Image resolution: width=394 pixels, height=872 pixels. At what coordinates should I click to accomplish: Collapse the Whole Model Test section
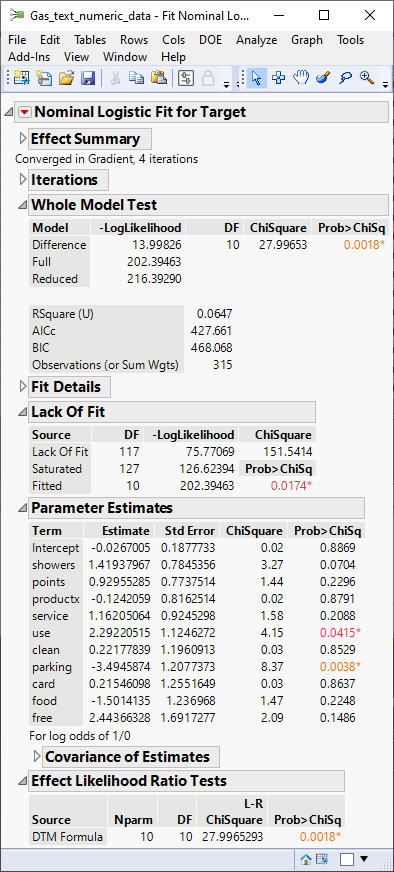(22, 205)
